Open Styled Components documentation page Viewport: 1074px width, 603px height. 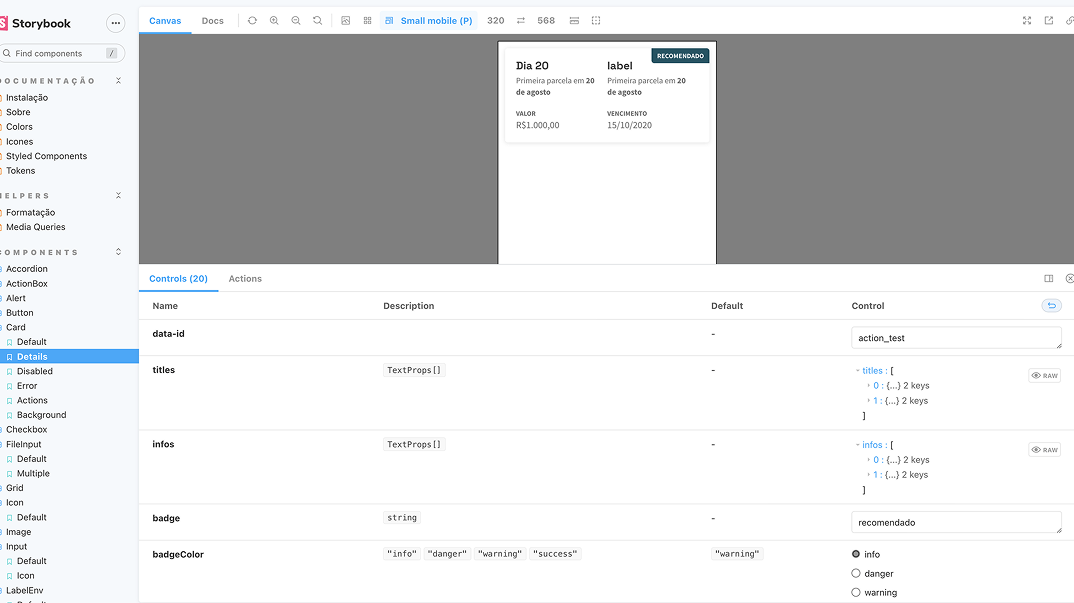pos(47,156)
